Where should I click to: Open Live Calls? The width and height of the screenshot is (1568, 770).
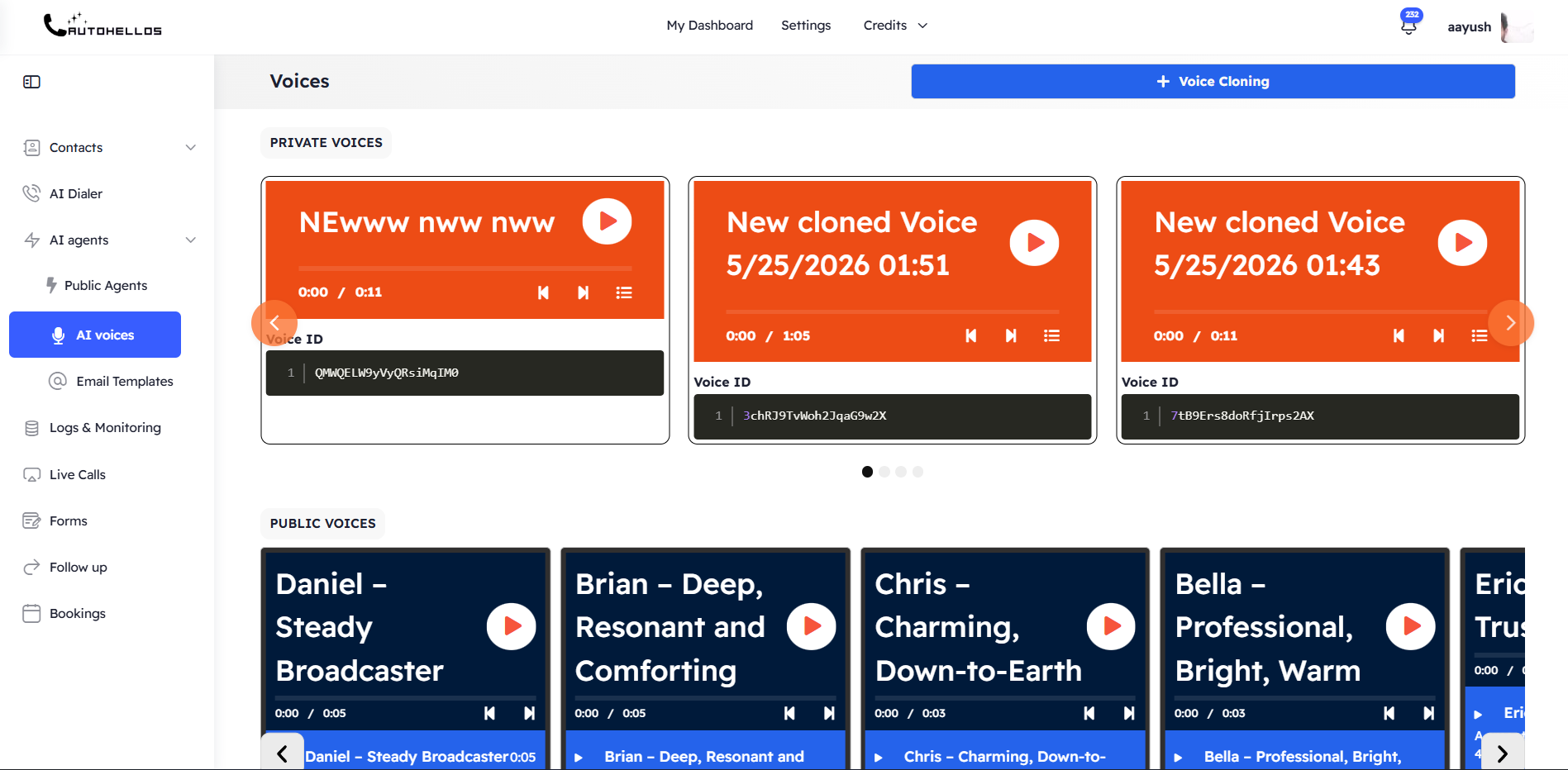[x=78, y=474]
